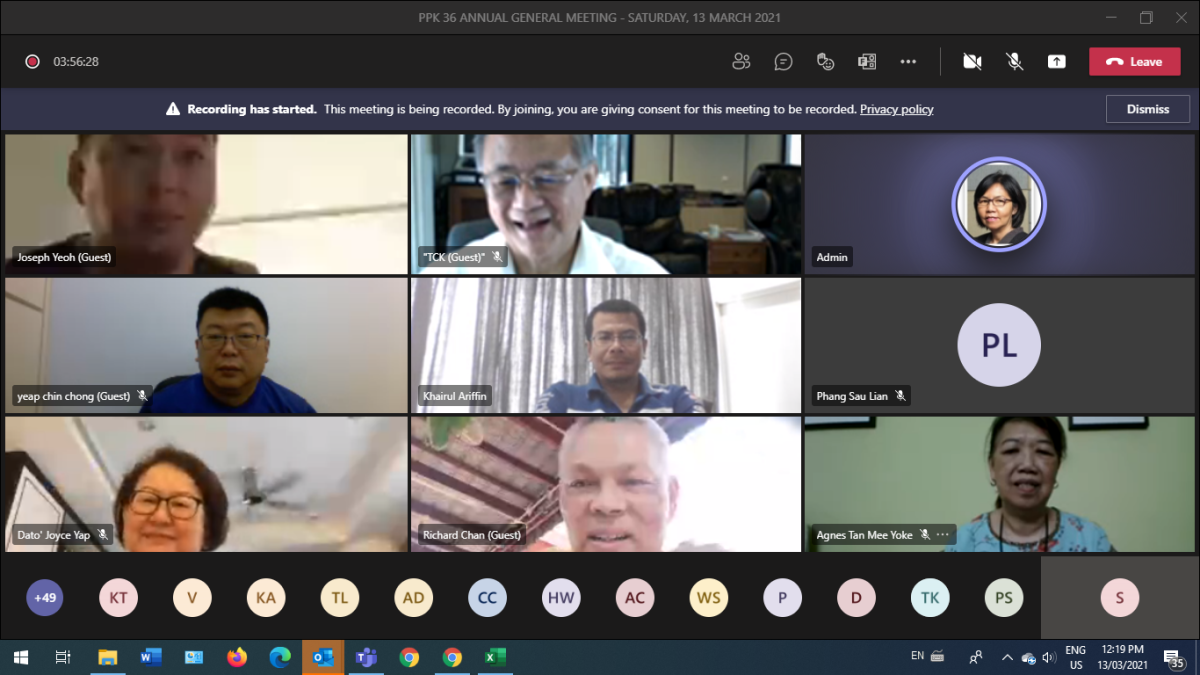The image size is (1200, 675).
Task: Open the notification center with 35 alerts
Action: [x=1174, y=657]
